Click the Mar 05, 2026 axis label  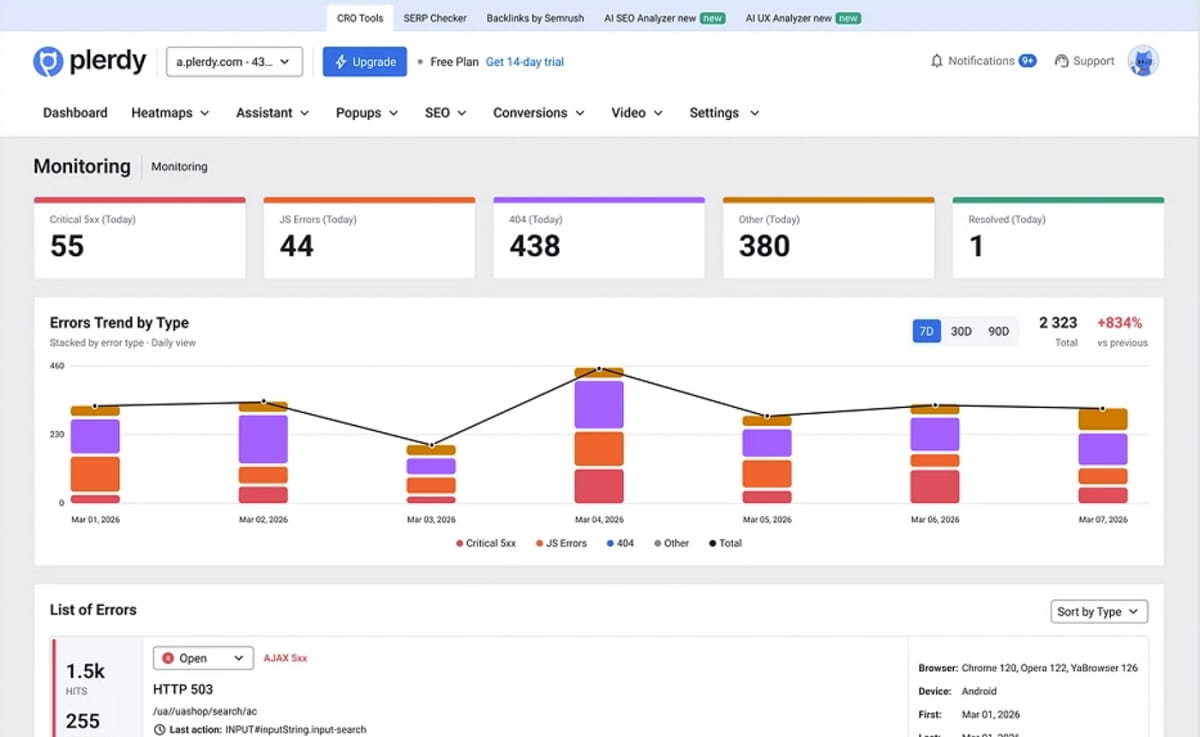[767, 520]
